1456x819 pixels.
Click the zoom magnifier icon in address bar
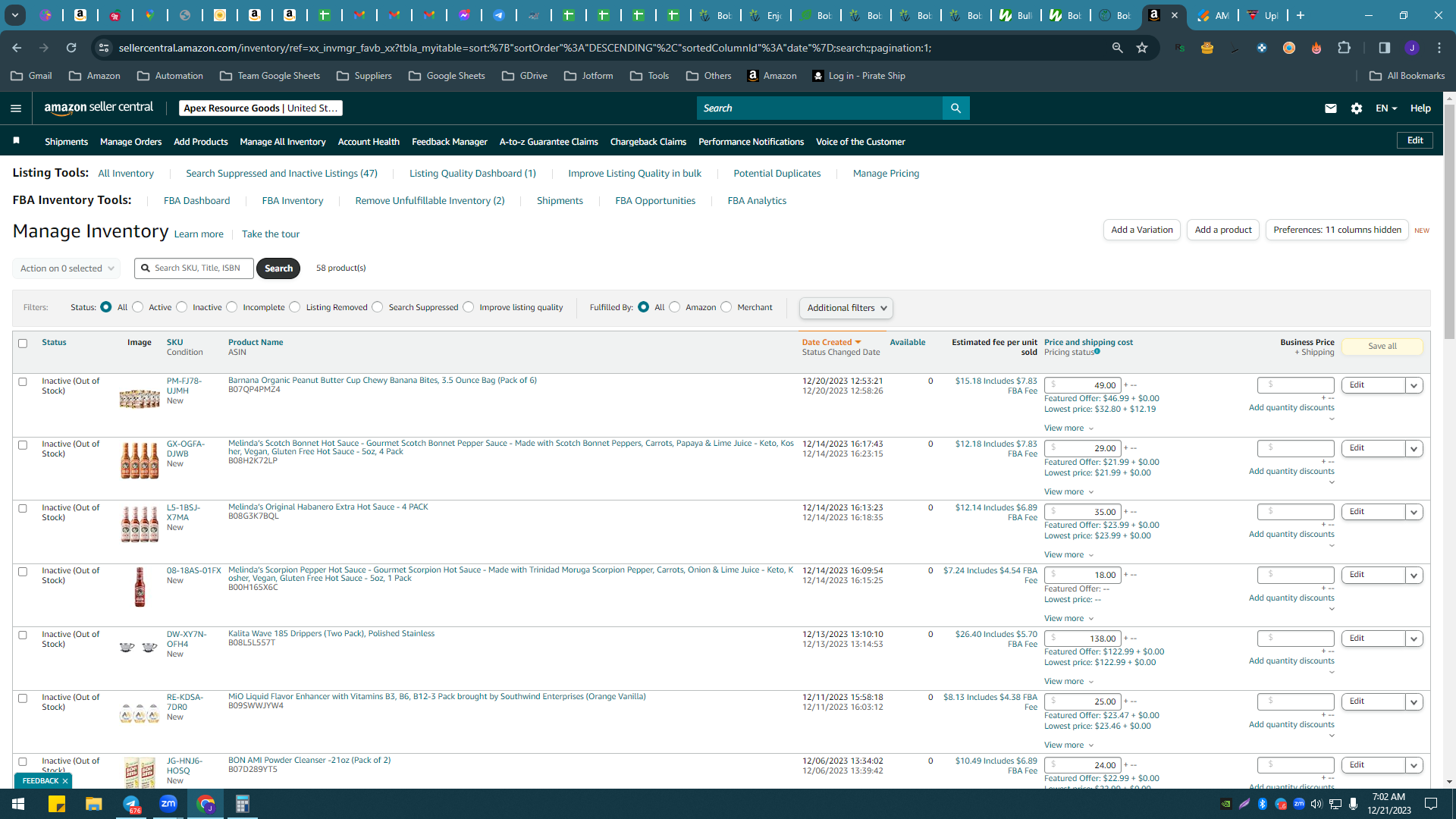click(x=1117, y=48)
